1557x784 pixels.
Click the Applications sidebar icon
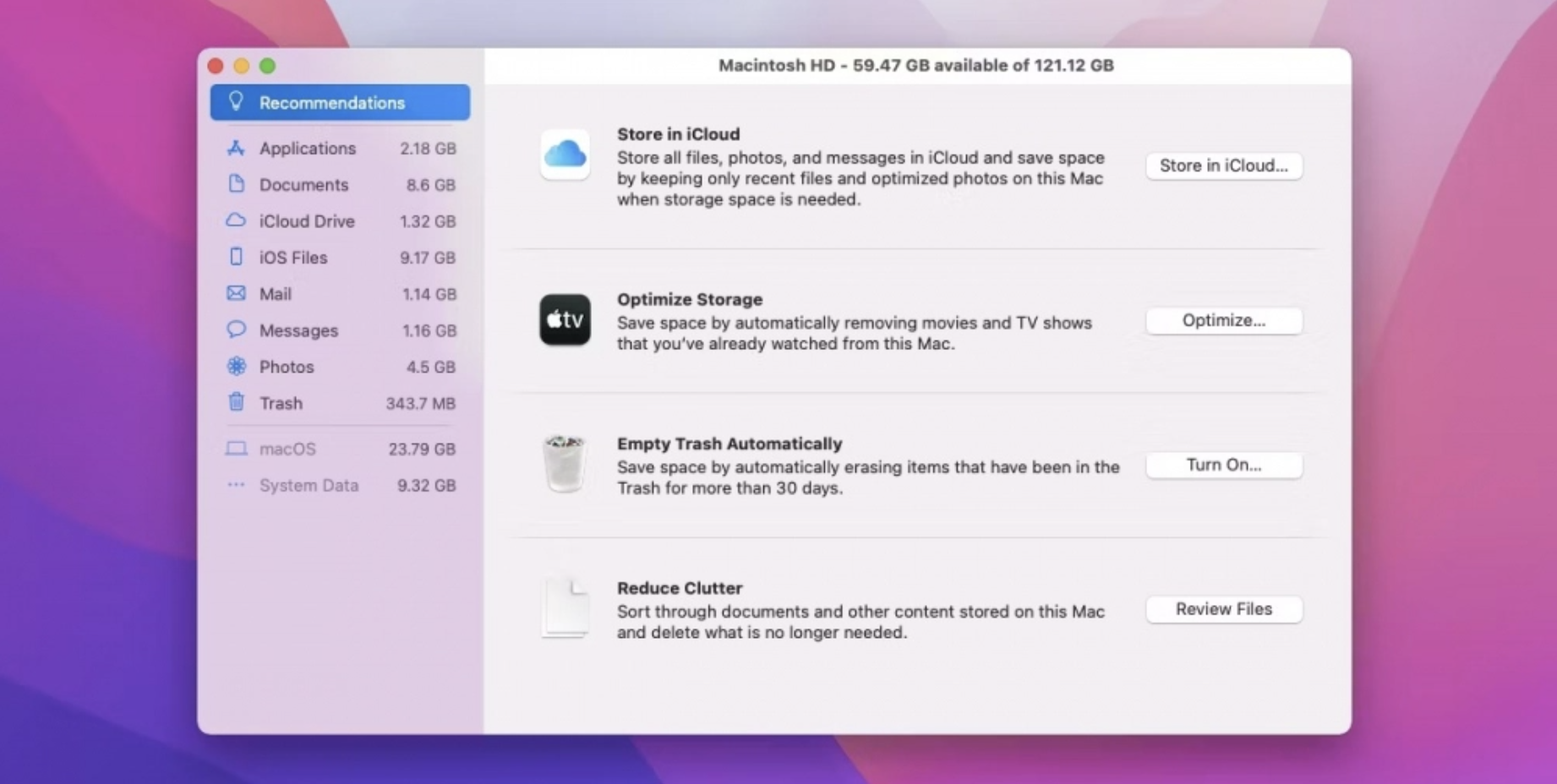pos(236,148)
